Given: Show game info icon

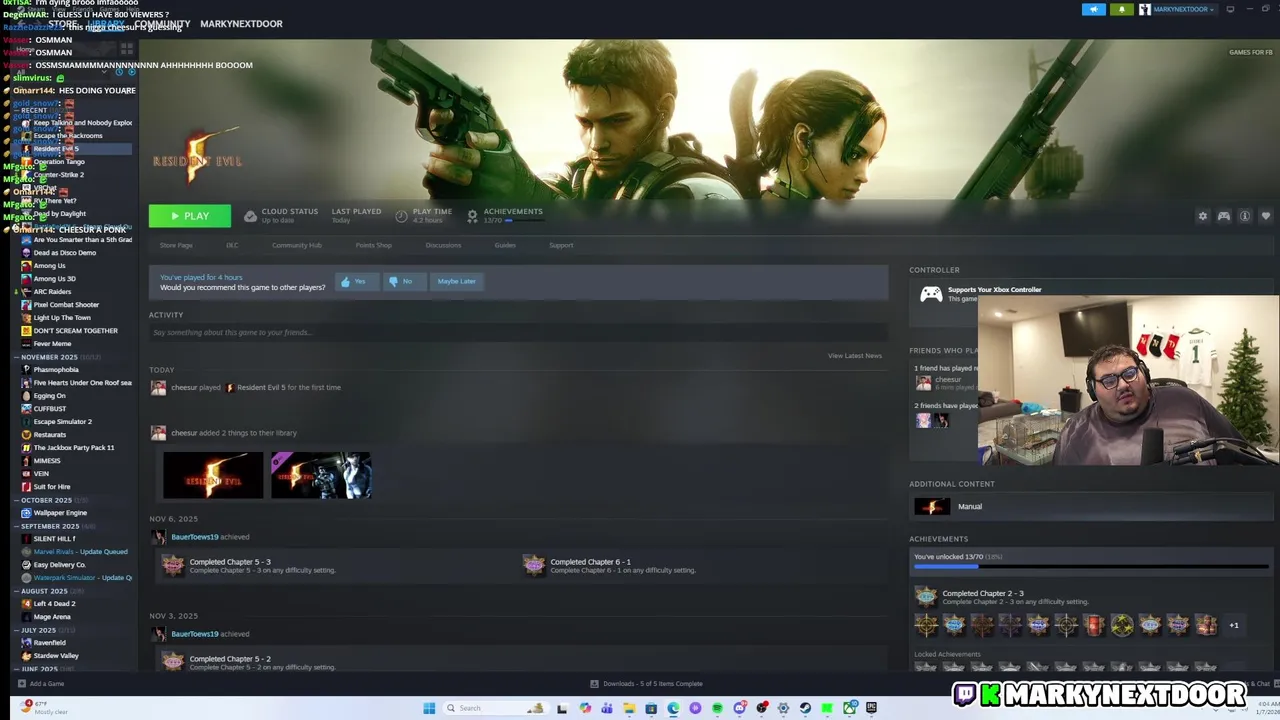Looking at the screenshot, I should [x=1245, y=216].
